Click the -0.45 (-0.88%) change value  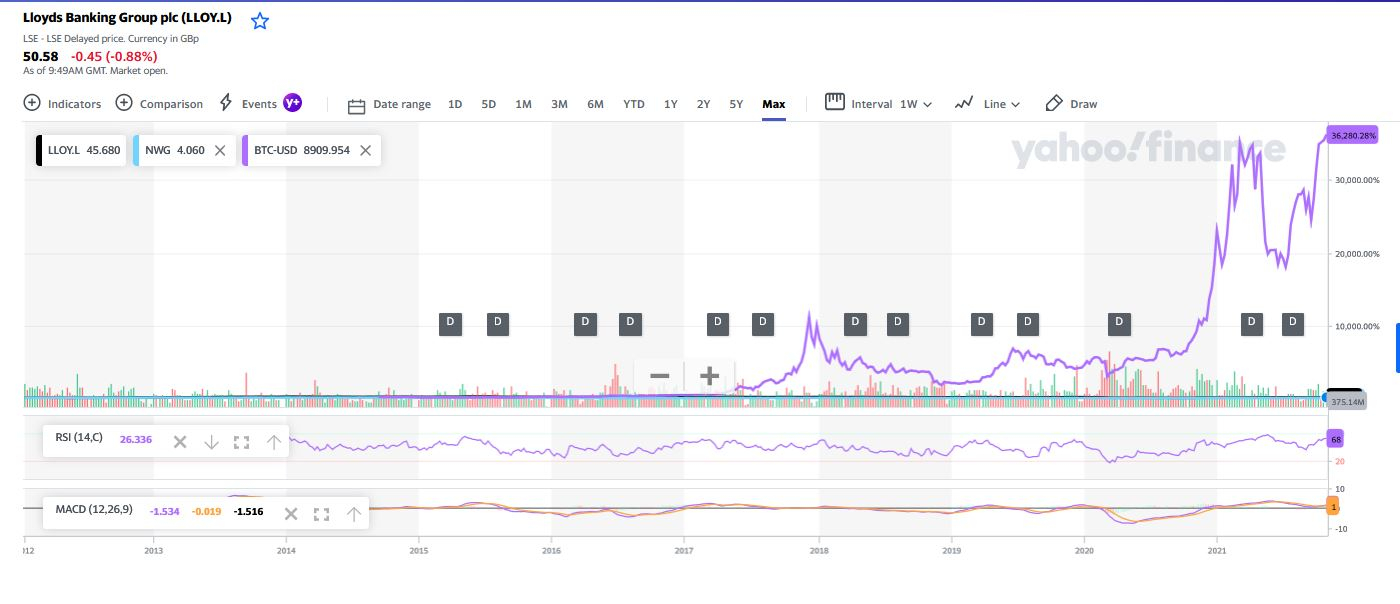pyautogui.click(x=114, y=56)
